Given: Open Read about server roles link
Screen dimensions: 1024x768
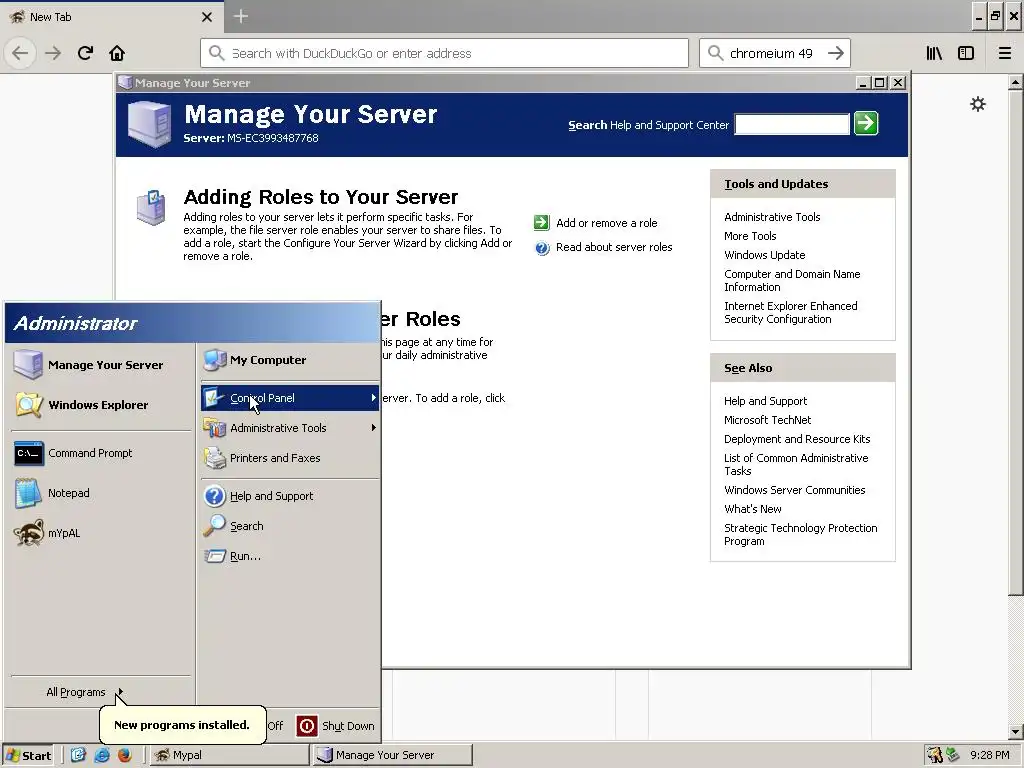Looking at the screenshot, I should [614, 247].
